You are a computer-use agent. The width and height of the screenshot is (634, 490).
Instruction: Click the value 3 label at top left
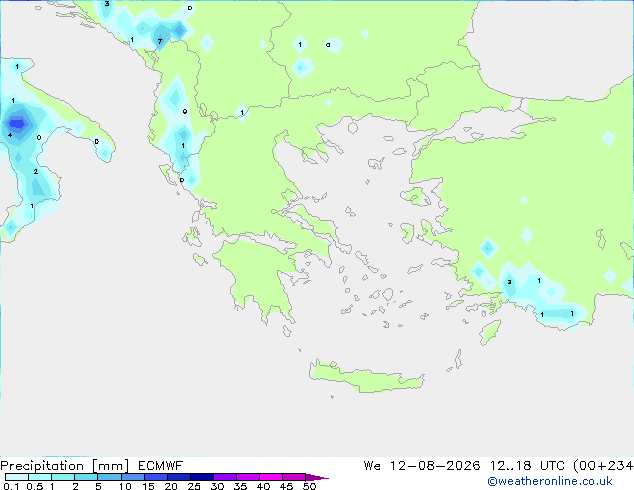tap(107, 4)
